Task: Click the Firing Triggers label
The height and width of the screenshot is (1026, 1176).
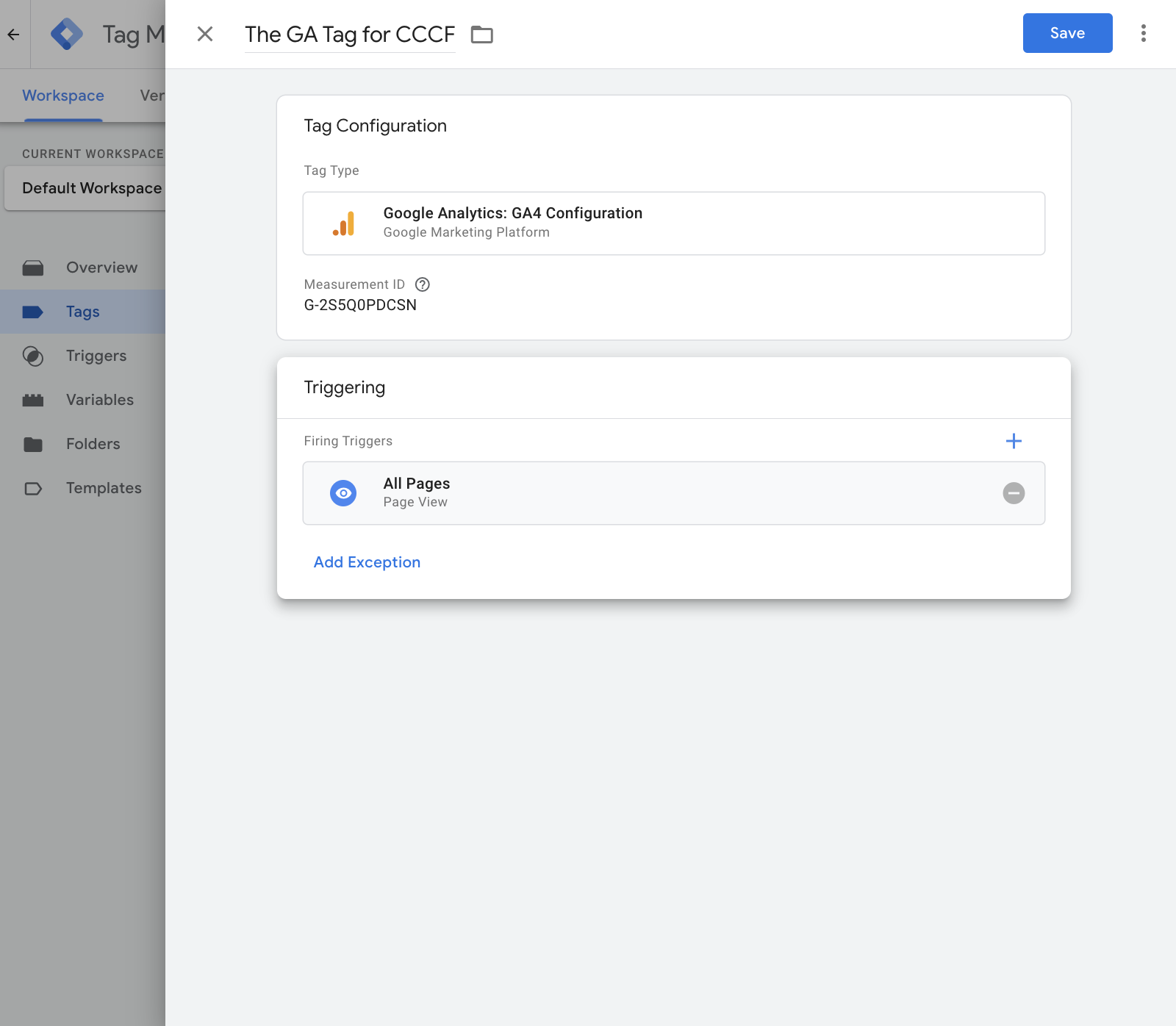Action: tap(348, 441)
